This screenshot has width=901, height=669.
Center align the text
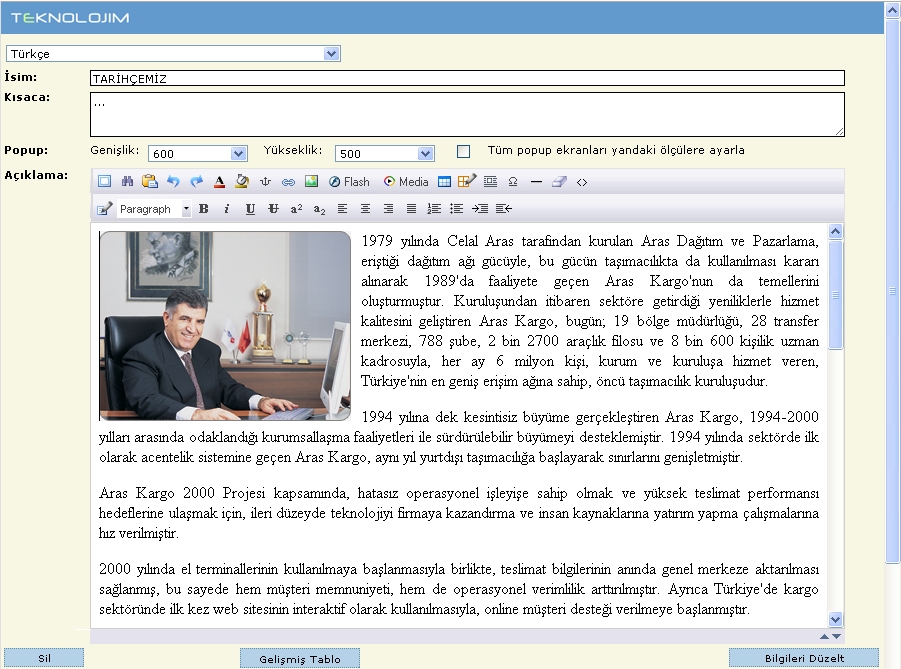click(x=365, y=209)
